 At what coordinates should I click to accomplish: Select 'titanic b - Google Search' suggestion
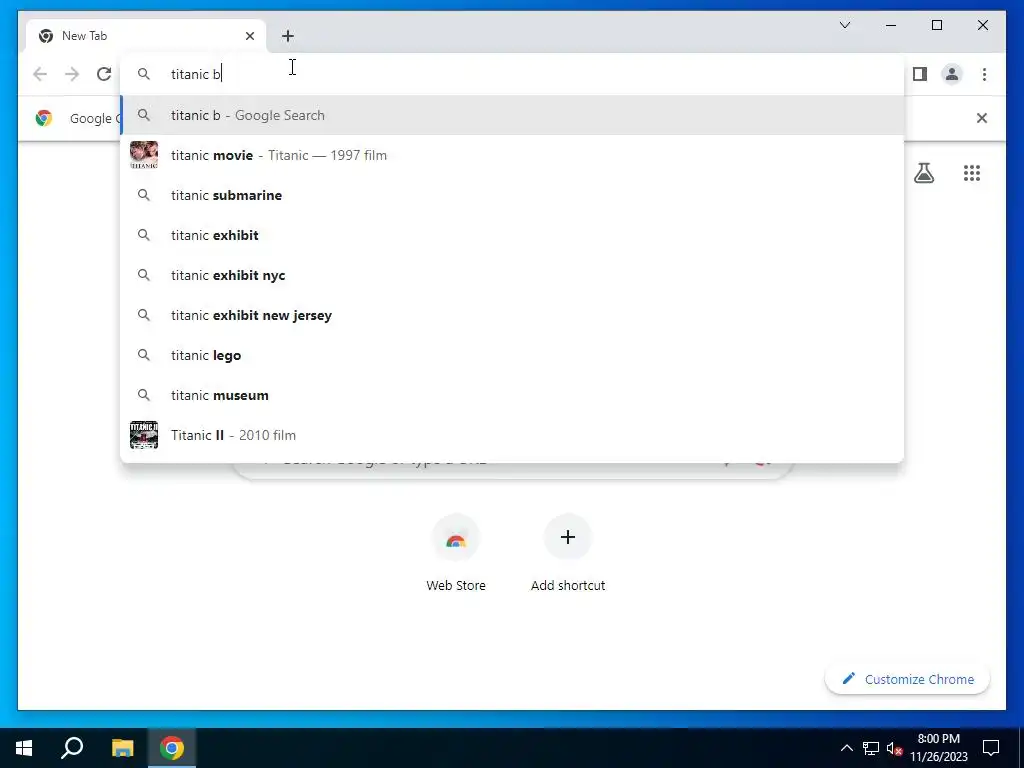point(513,116)
